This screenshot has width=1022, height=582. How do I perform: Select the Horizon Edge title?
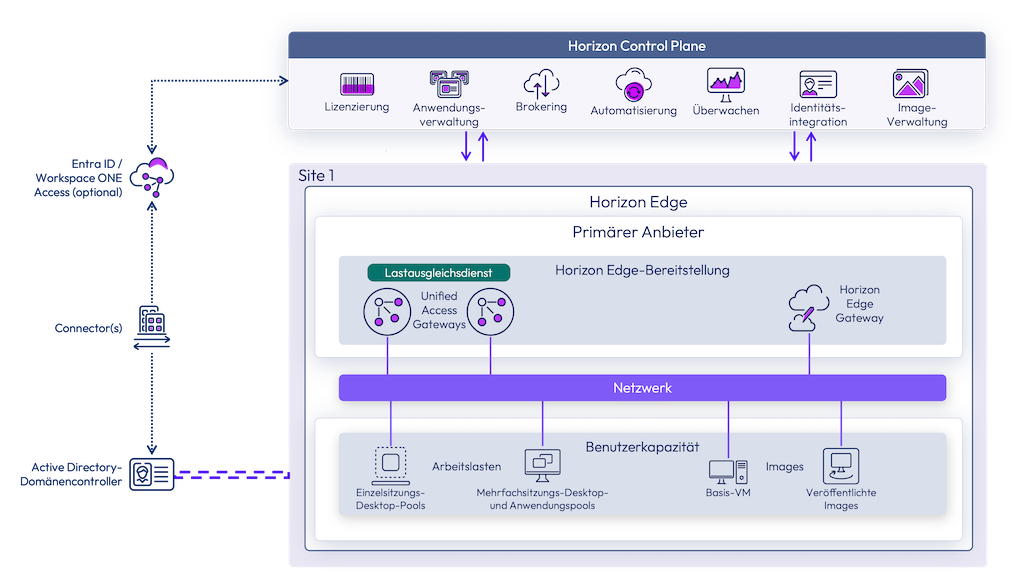point(638,202)
